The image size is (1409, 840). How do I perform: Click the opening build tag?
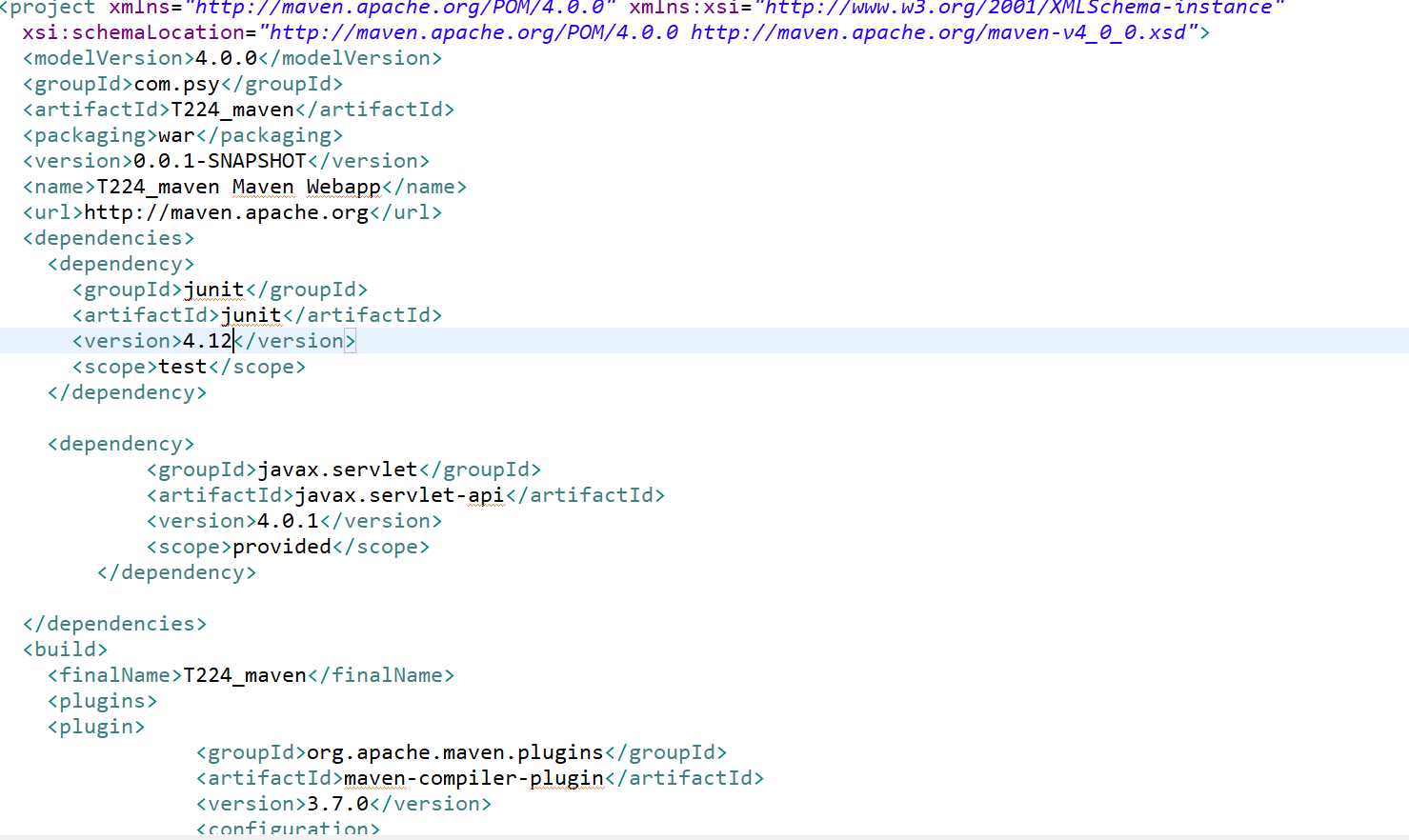66,650
